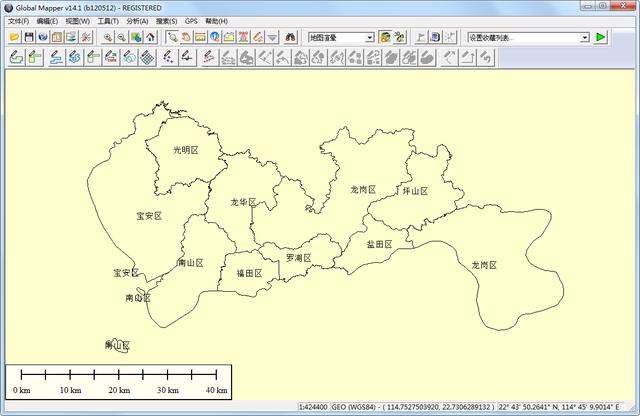Open the 帮助(H) help menu
Screen dimensions: 640x416
tap(216, 20)
